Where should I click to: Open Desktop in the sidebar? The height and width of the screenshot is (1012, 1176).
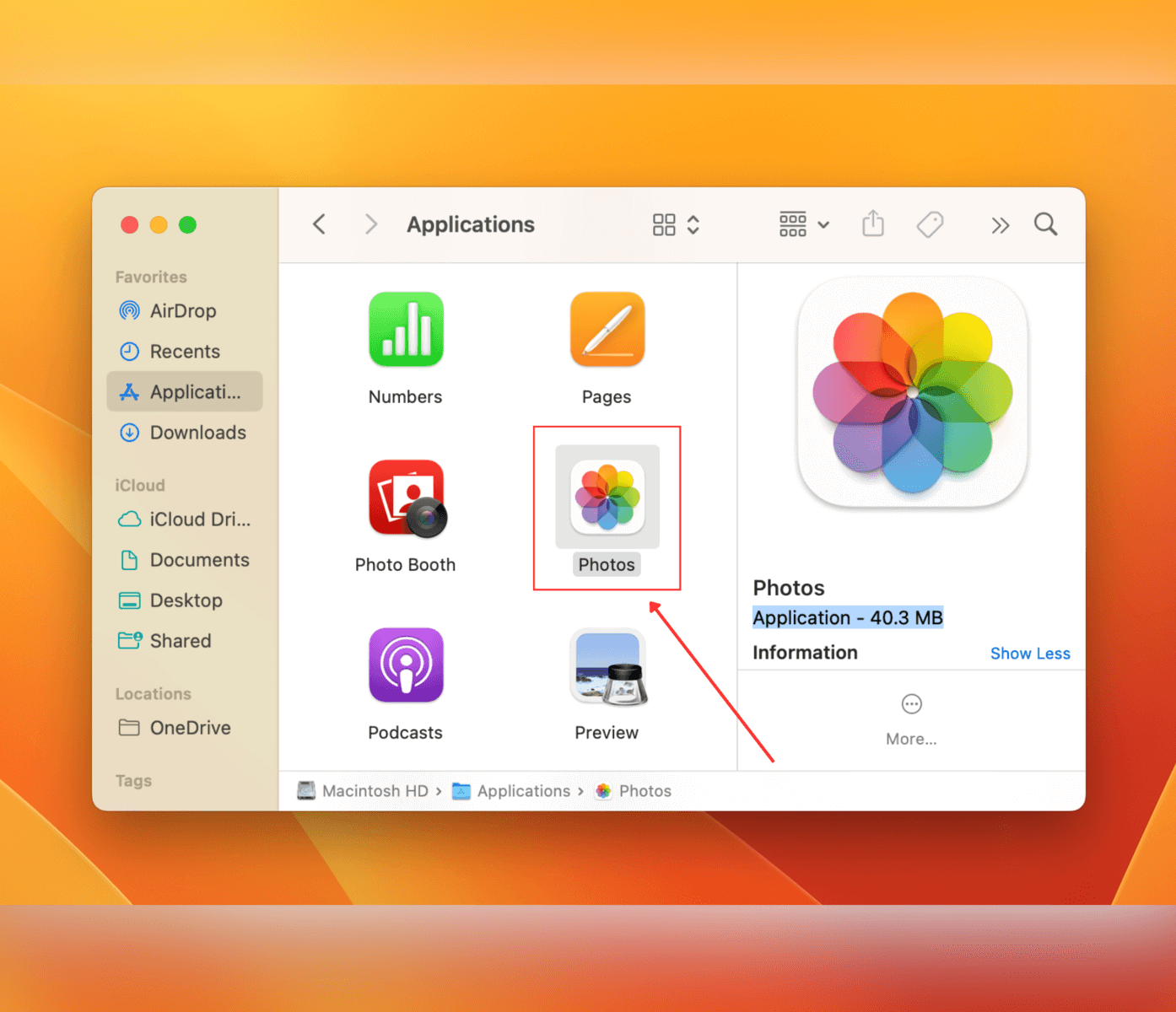pos(185,600)
